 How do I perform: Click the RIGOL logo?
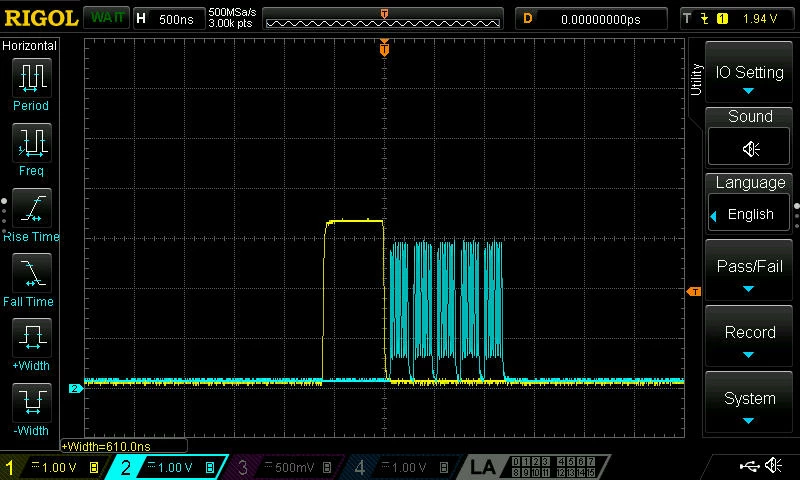[x=41, y=18]
